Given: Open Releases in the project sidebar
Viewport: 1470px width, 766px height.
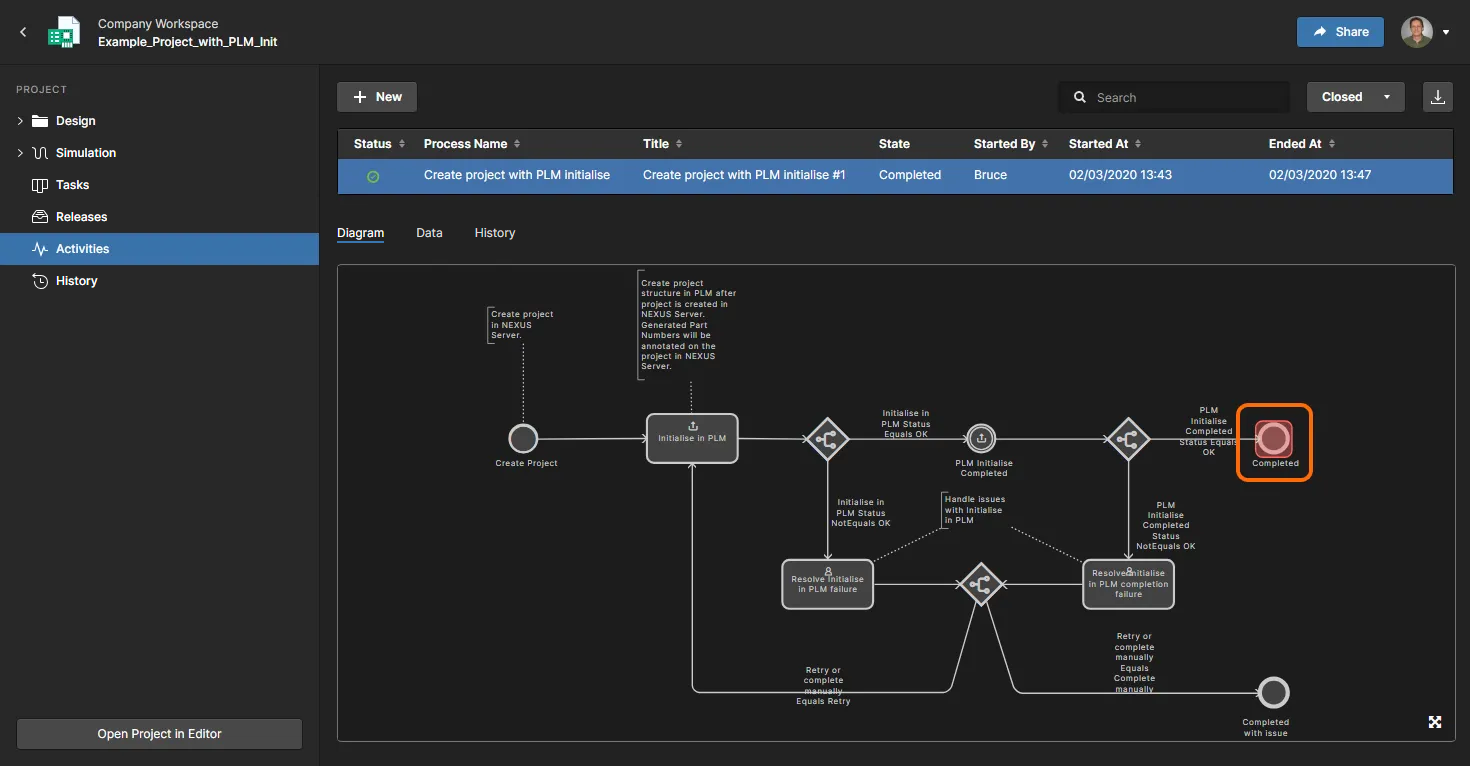Looking at the screenshot, I should 81,217.
